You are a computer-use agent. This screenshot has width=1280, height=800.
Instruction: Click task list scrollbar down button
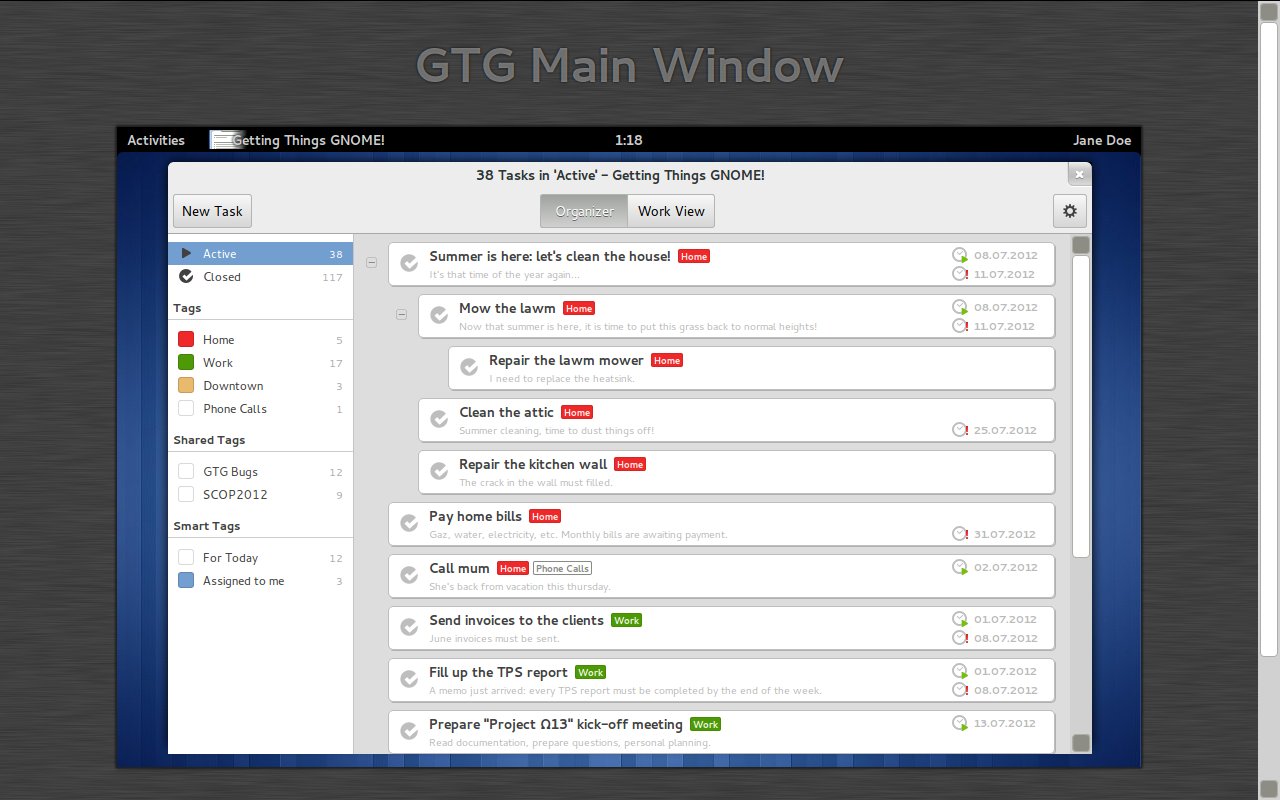point(1081,743)
